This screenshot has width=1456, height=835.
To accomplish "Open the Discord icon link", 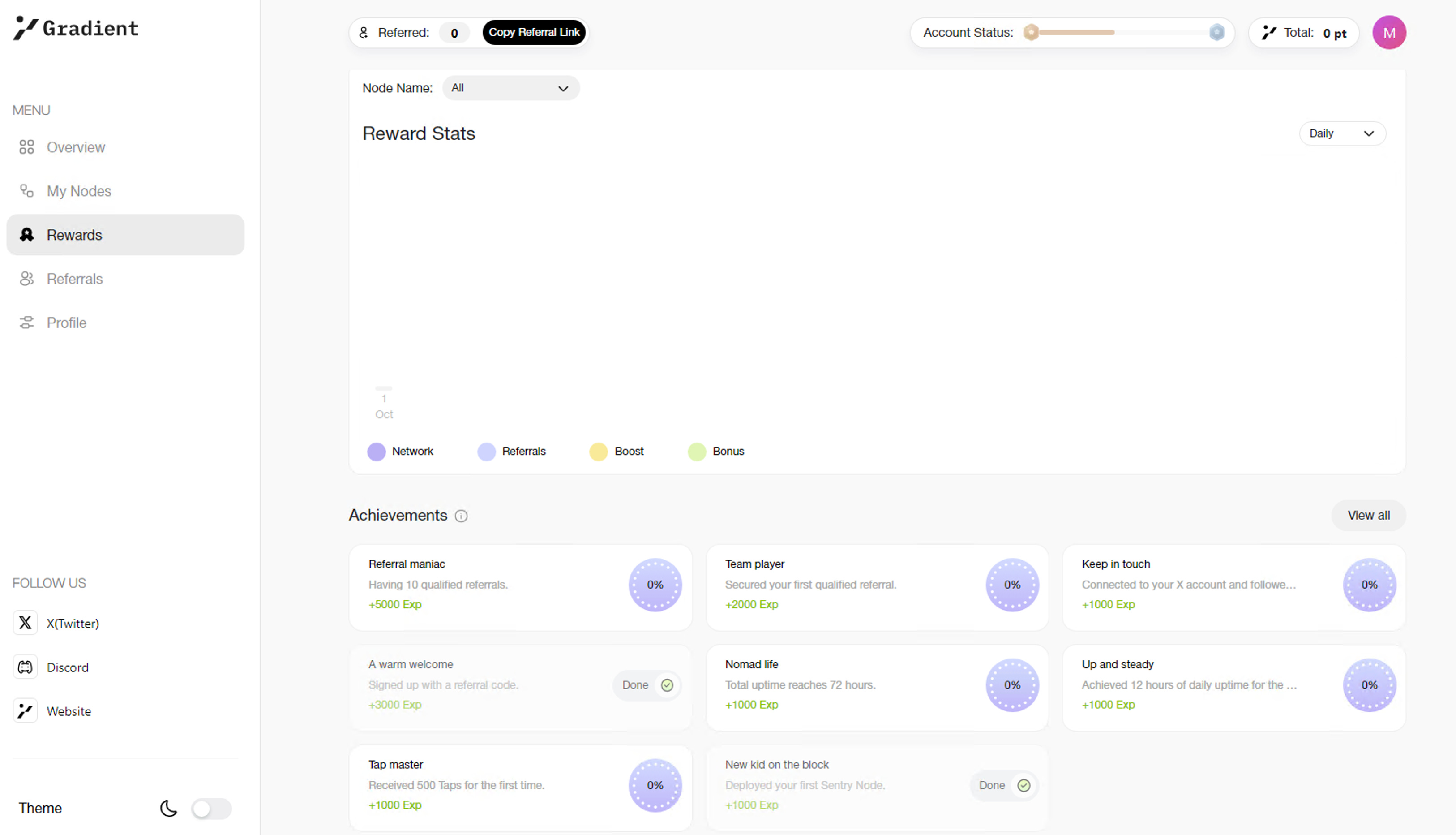I will [x=25, y=667].
